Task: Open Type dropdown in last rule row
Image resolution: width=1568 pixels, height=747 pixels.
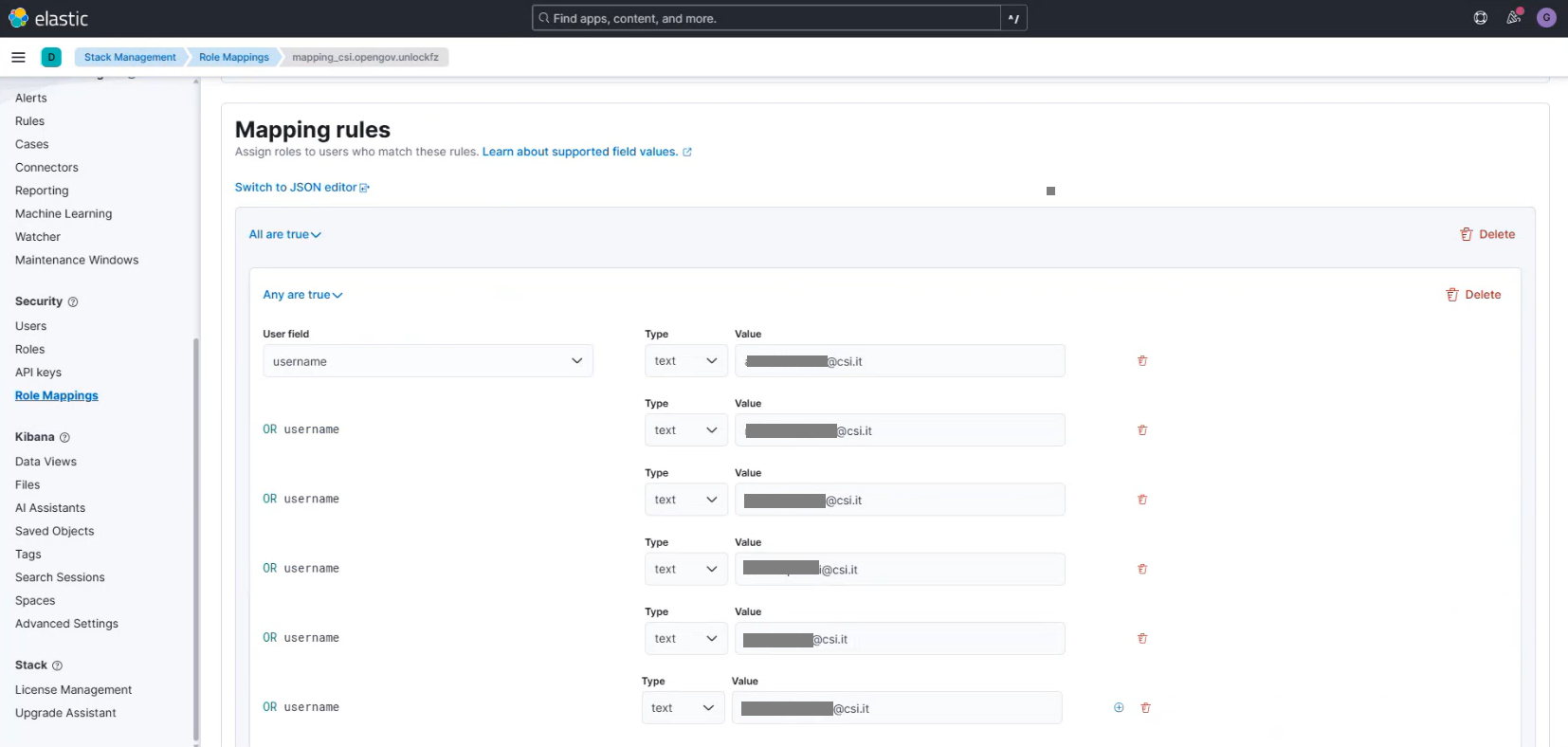Action: coord(683,708)
